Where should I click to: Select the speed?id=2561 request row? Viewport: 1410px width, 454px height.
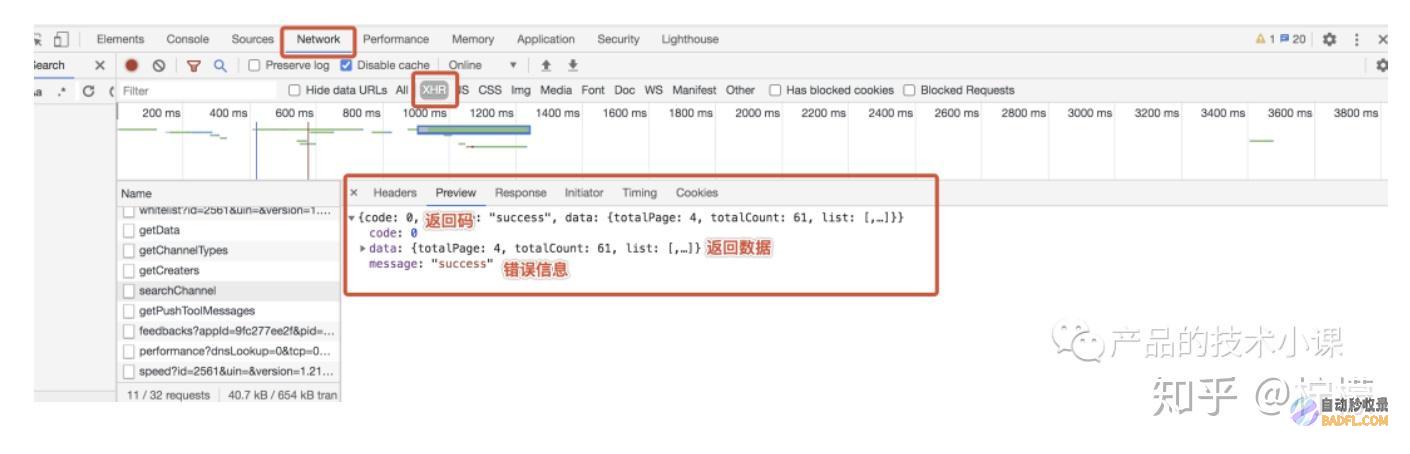point(229,371)
